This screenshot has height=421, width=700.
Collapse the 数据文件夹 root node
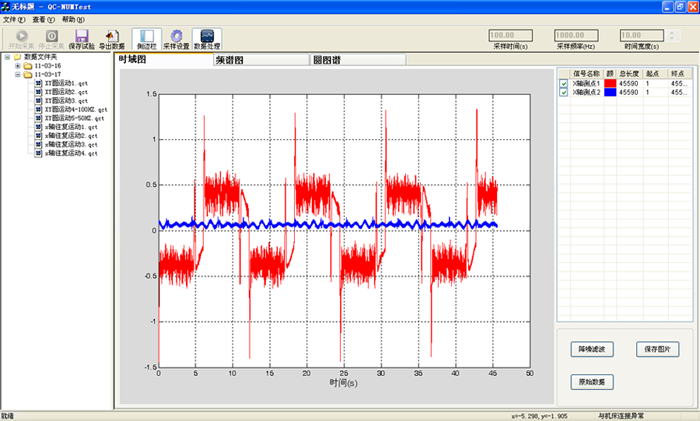click(x=7, y=56)
